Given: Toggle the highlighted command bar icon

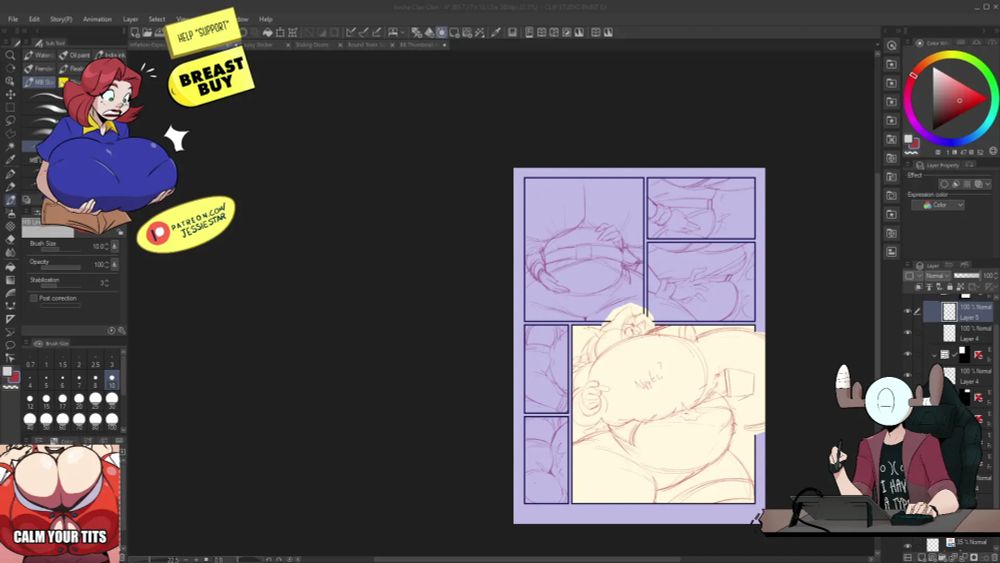Looking at the screenshot, I should point(441,33).
